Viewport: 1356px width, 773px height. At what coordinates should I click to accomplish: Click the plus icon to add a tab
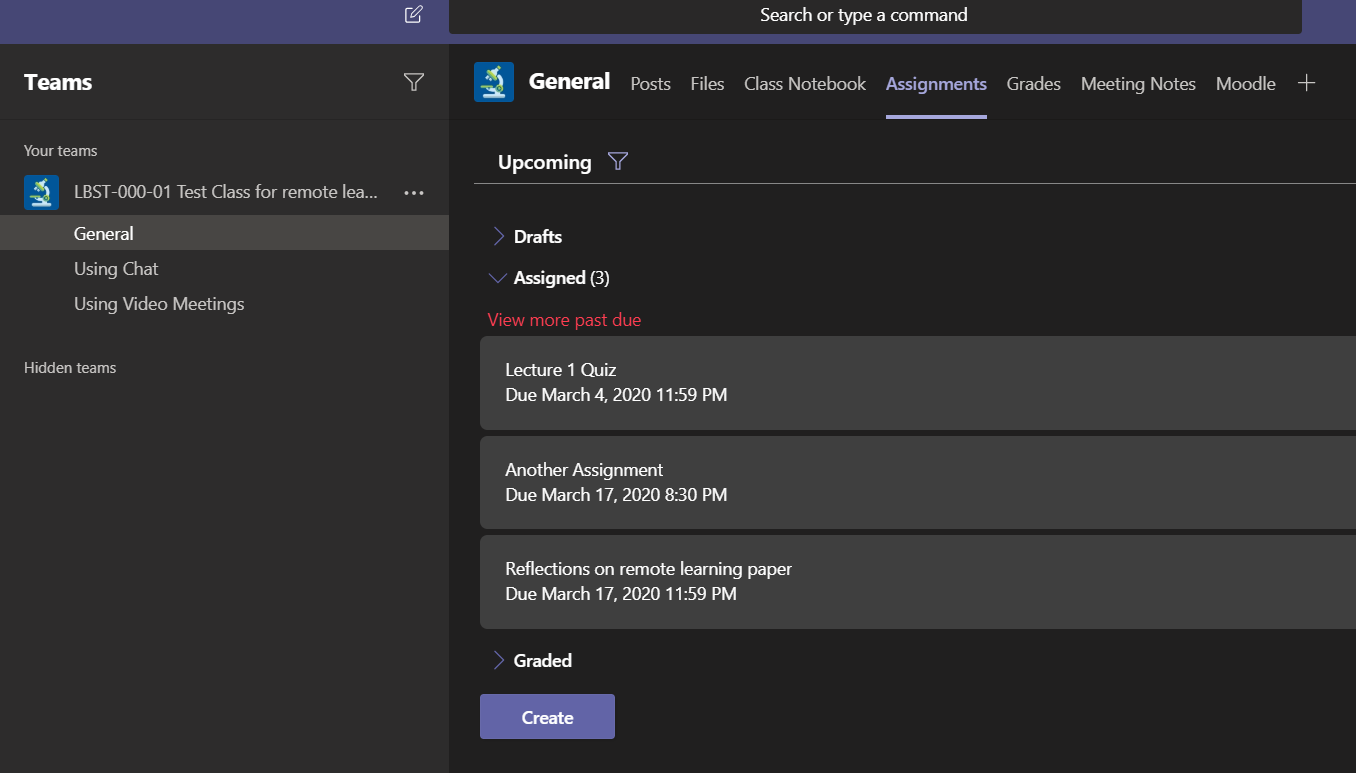1306,83
